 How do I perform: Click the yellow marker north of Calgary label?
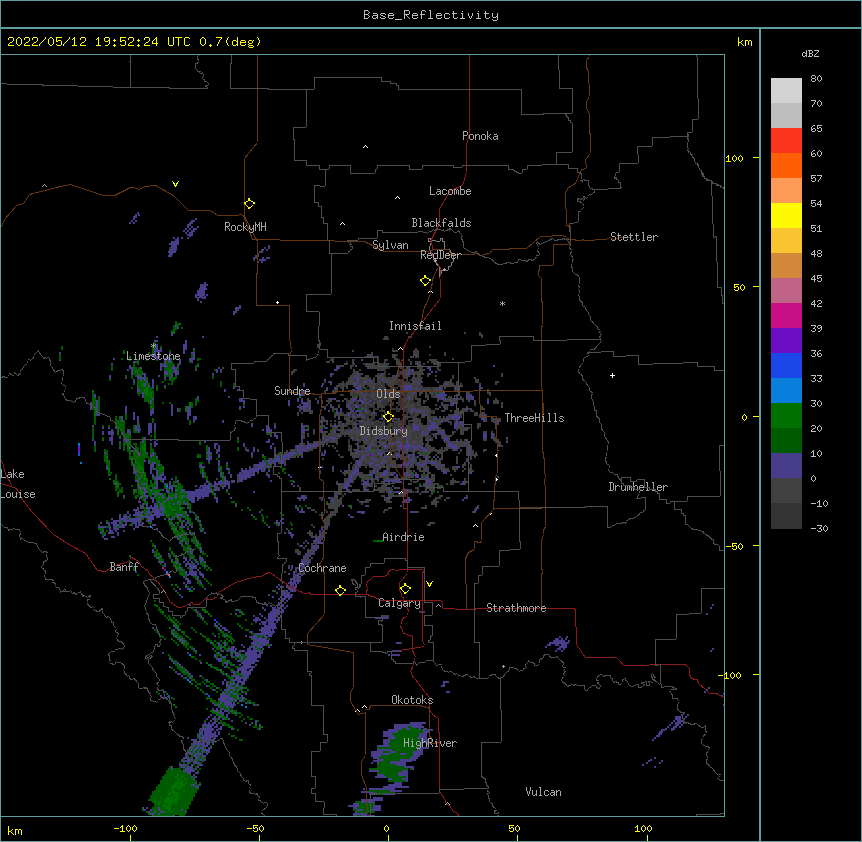pyautogui.click(x=405, y=589)
